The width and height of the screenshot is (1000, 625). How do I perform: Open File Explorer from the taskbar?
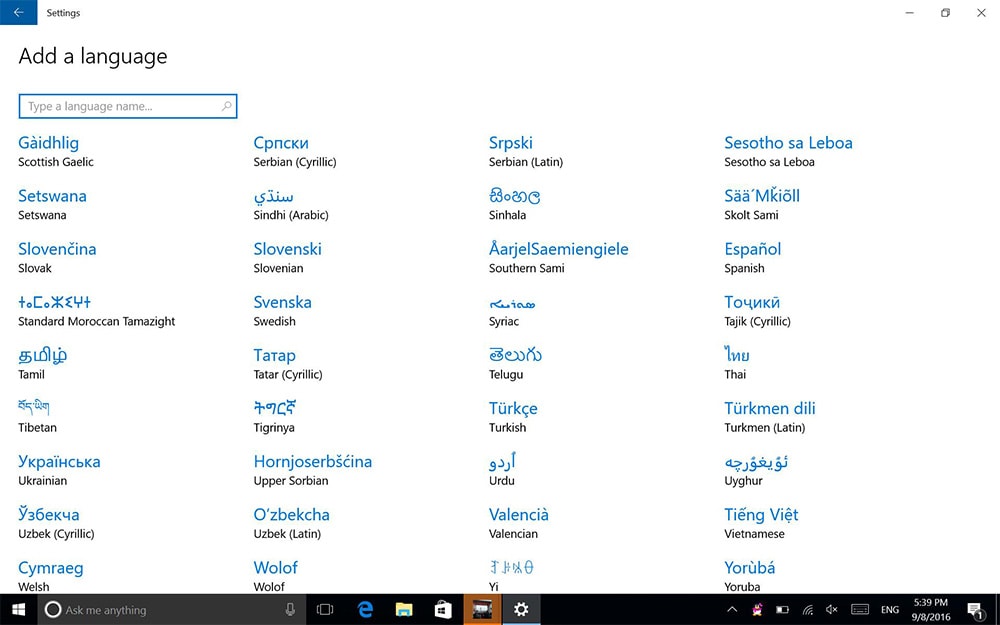coord(404,609)
